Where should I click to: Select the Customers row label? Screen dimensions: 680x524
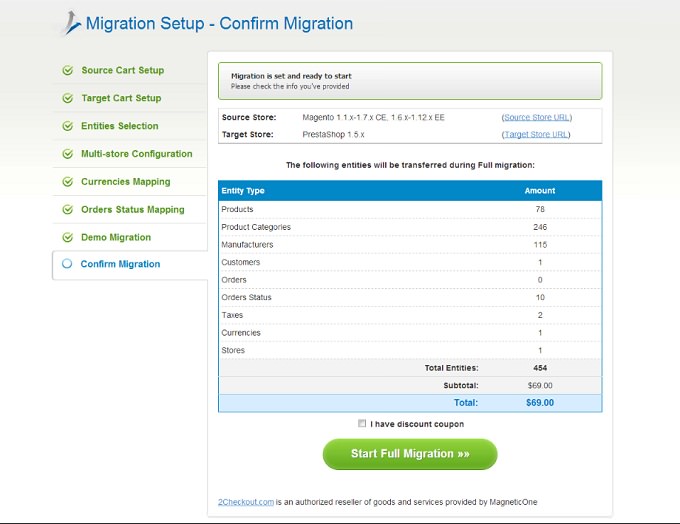pos(241,262)
